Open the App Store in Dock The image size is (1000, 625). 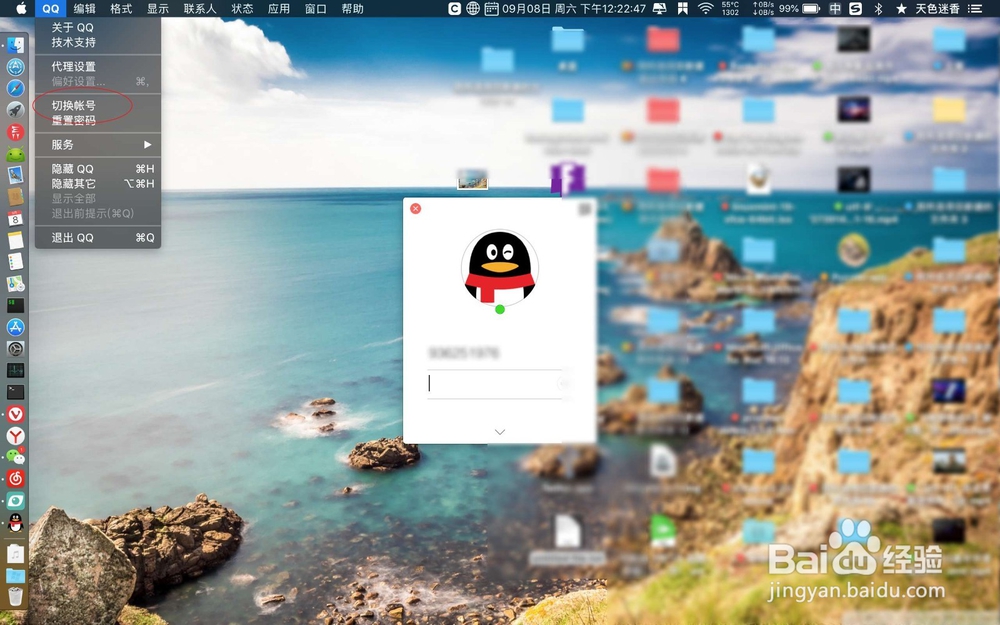point(15,327)
